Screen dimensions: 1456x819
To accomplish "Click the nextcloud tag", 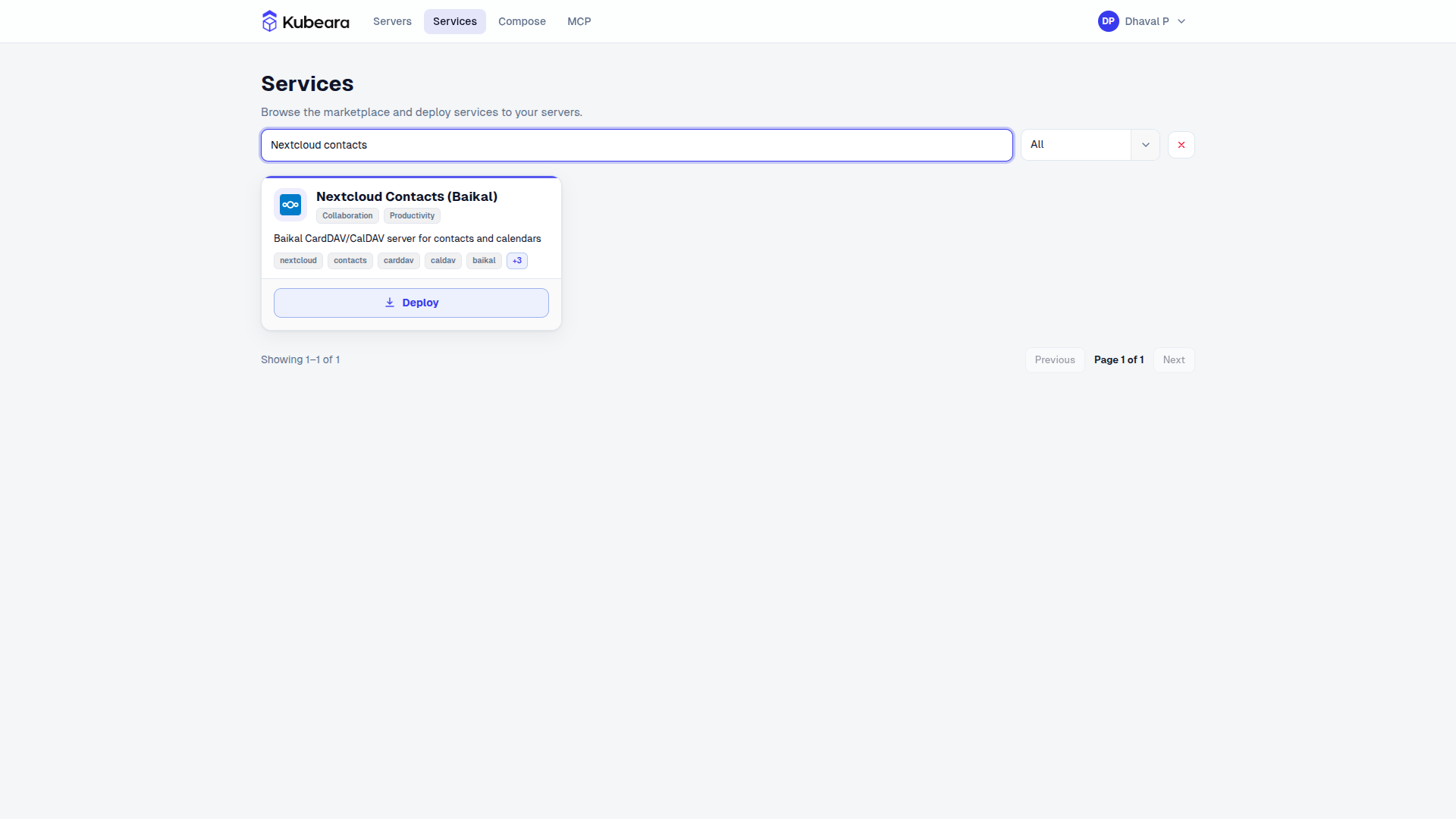I will [x=298, y=261].
